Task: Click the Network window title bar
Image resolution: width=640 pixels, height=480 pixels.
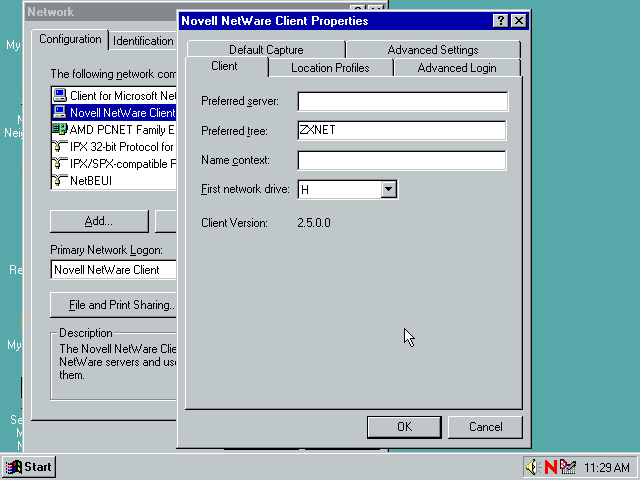Action: pyautogui.click(x=102, y=12)
